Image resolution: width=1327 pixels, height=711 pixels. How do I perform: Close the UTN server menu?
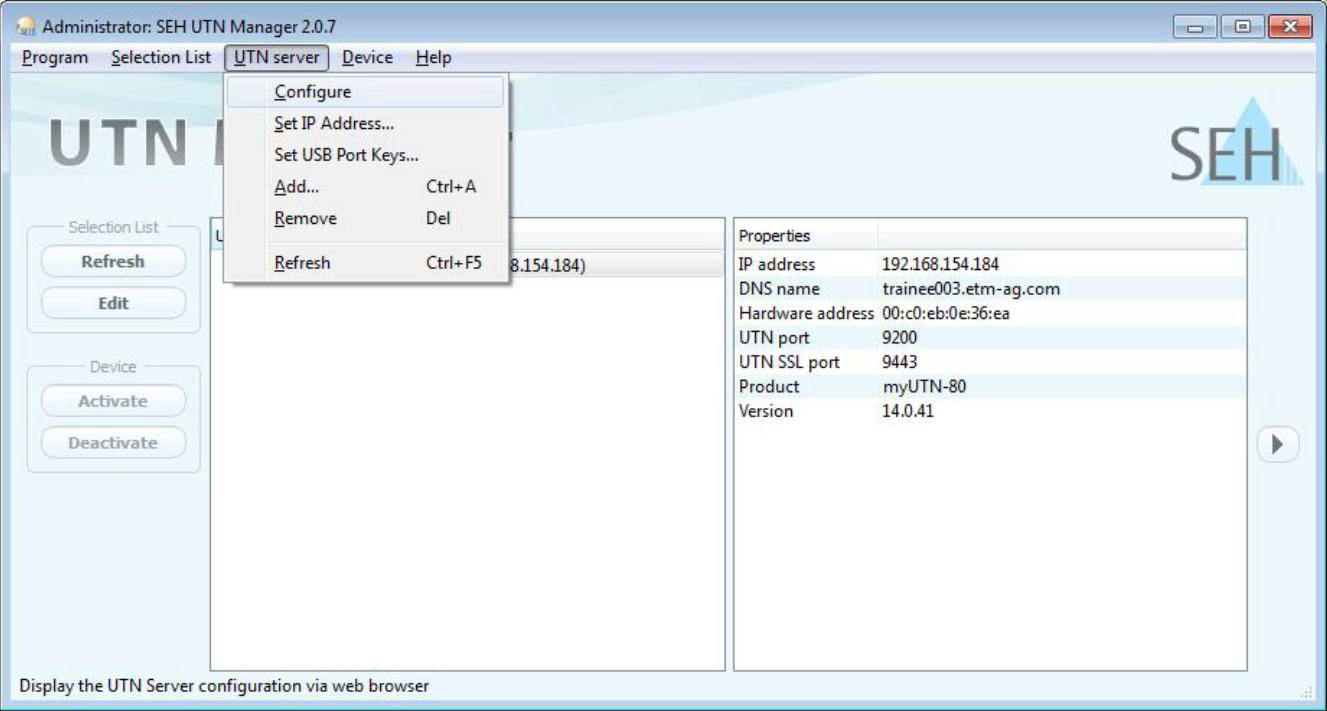click(x=277, y=58)
